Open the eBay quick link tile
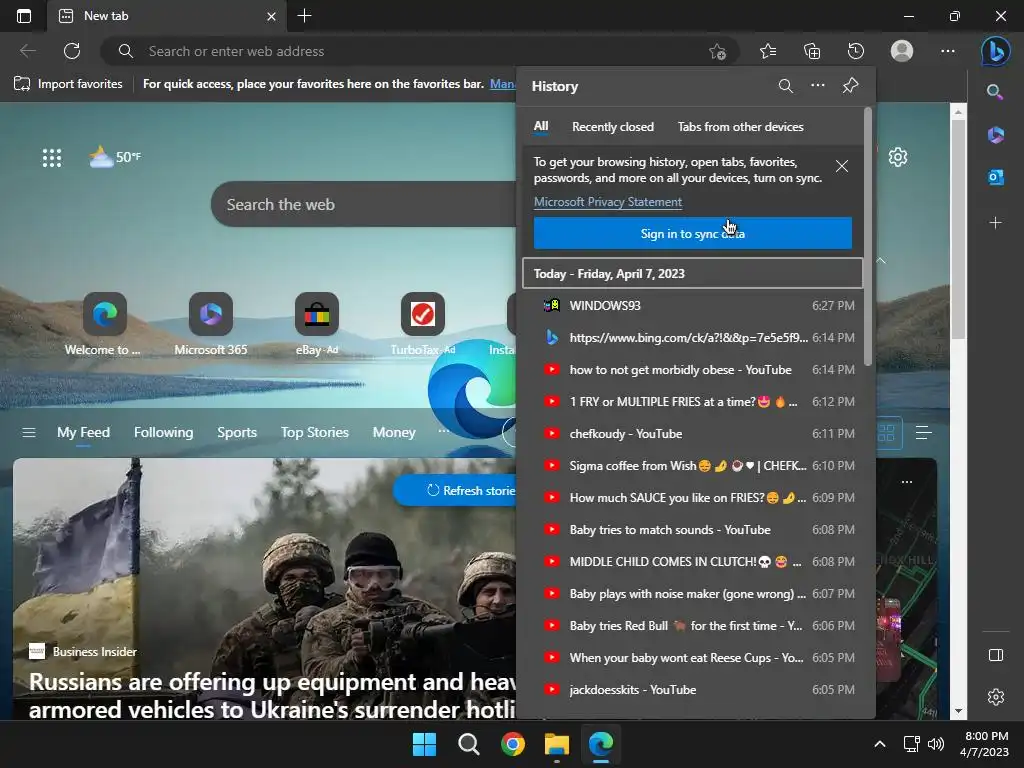1024x768 pixels. tap(317, 325)
